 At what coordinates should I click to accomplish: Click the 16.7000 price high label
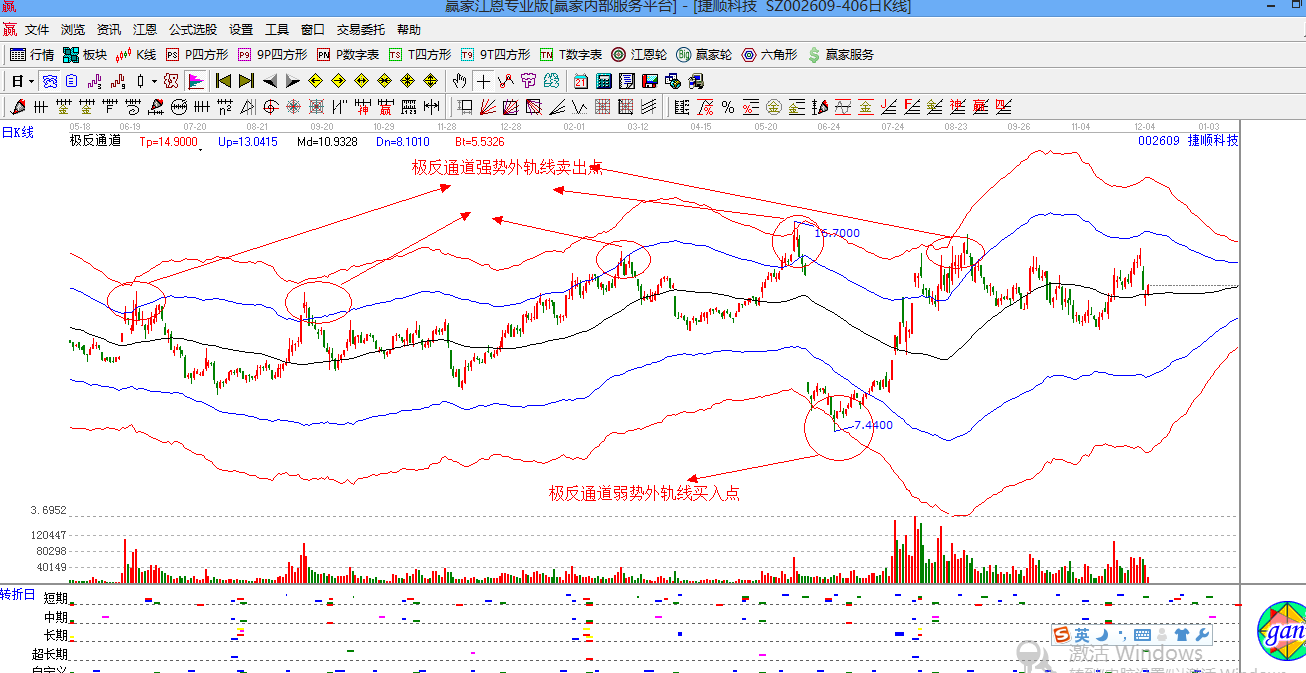pyautogui.click(x=837, y=233)
